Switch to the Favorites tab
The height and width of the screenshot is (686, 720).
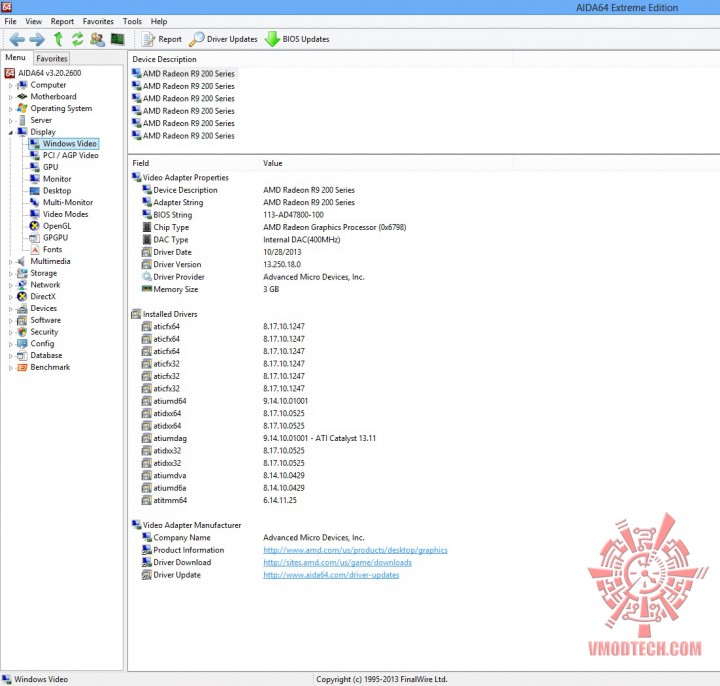pos(51,58)
